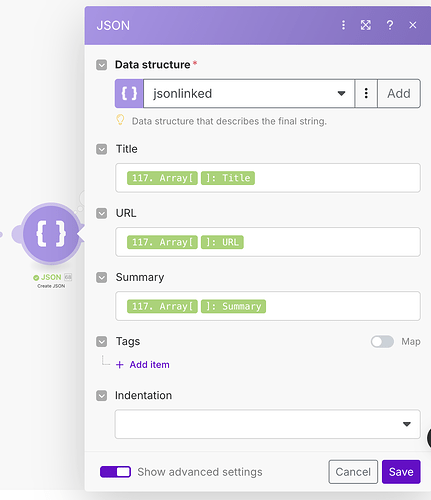Image resolution: width=431 pixels, height=500 pixels.
Task: Click the Add data structure button
Action: pyautogui.click(x=399, y=93)
